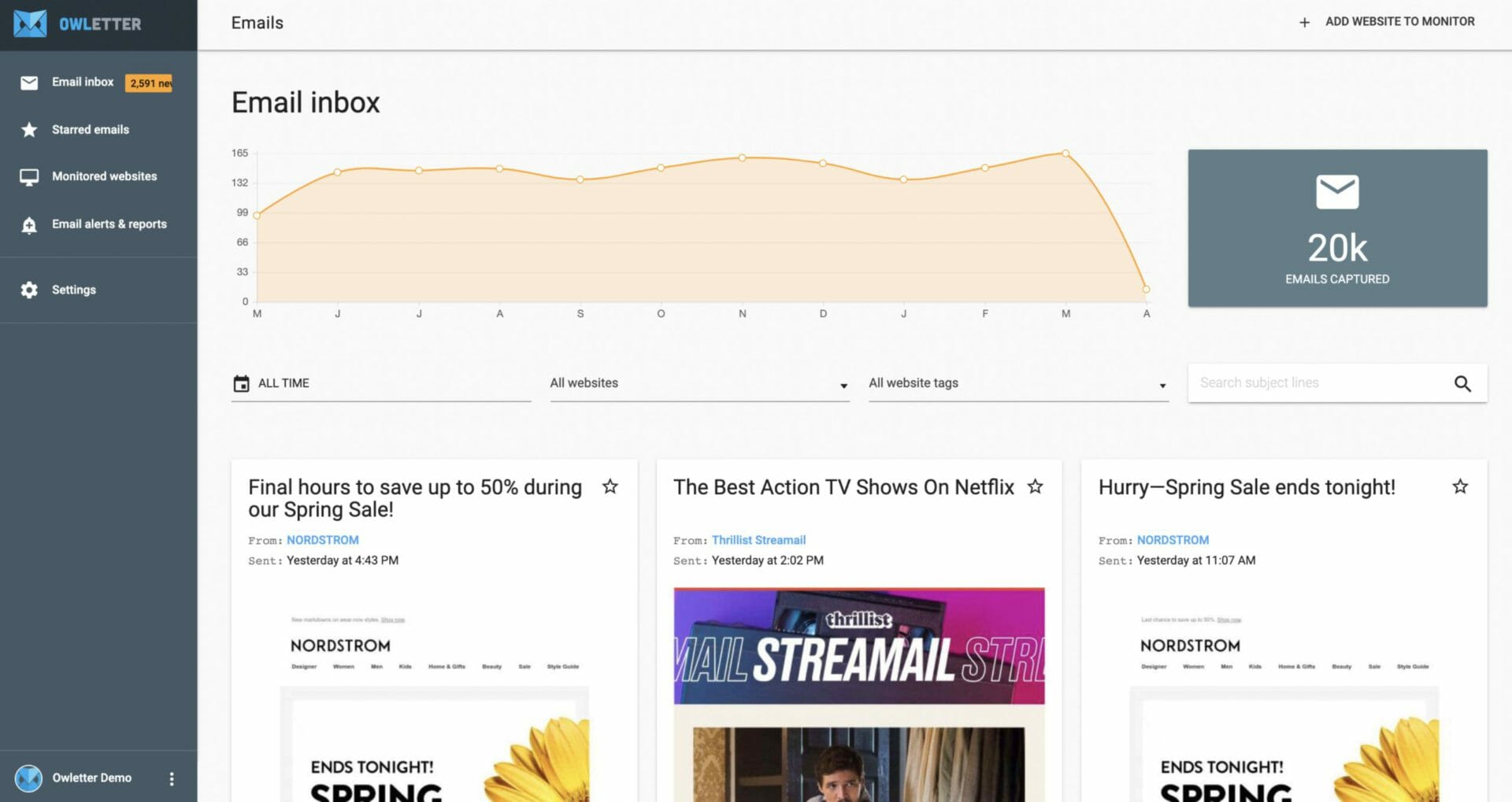The image size is (1512, 802).
Task: Star the Best Action TV Shows email
Action: pyautogui.click(x=1035, y=486)
